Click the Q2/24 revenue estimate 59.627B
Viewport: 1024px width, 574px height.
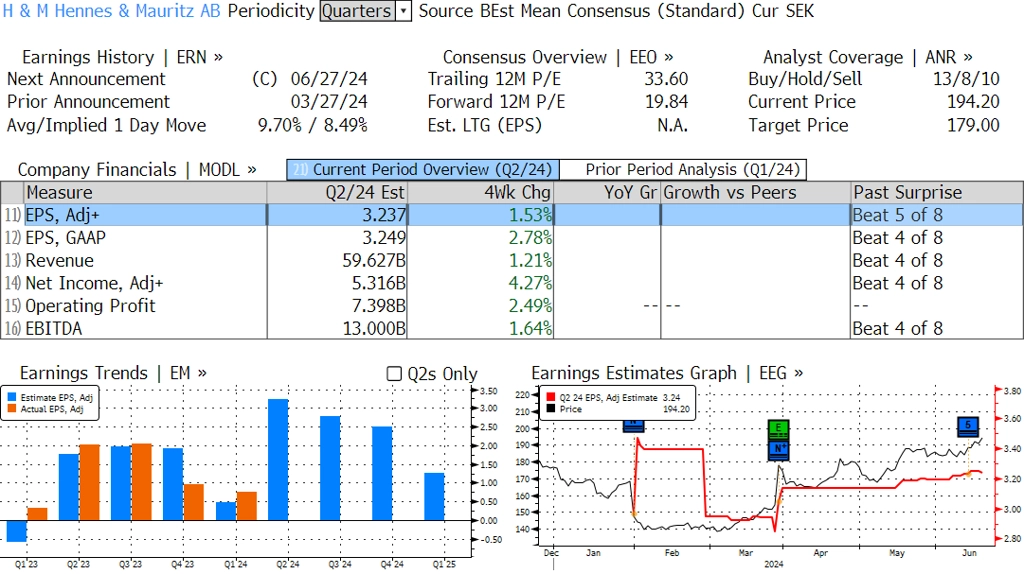[374, 261]
